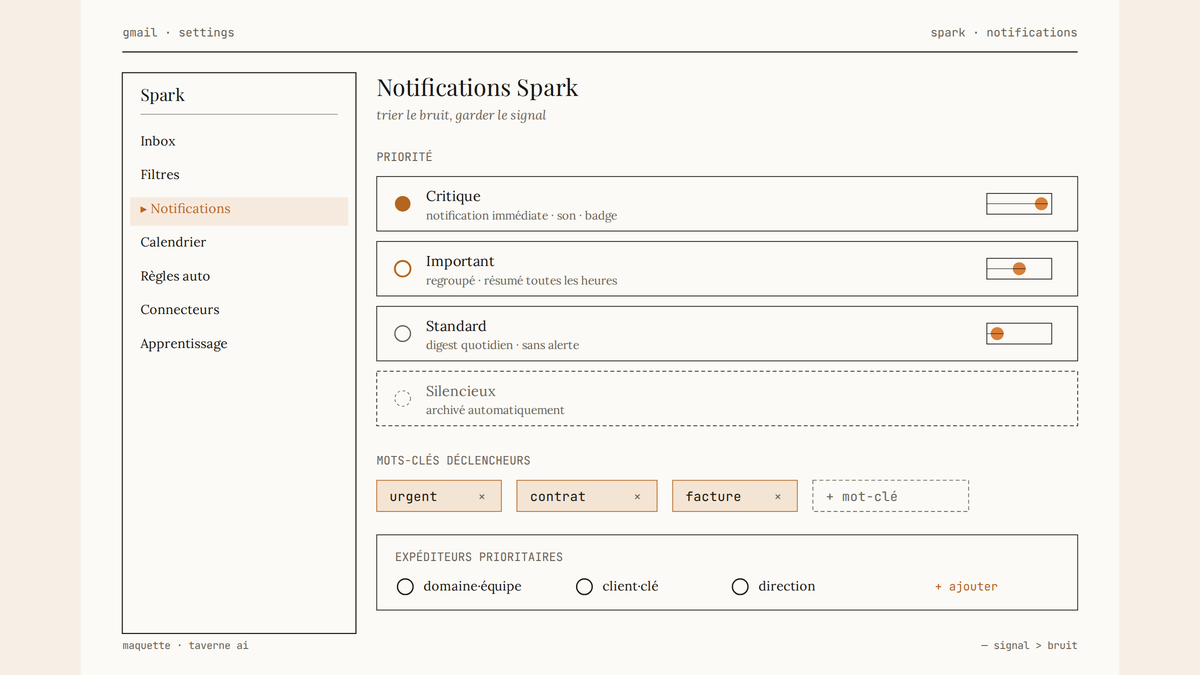Remove the urgent keyword chip
1200x675 pixels.
pos(482,497)
